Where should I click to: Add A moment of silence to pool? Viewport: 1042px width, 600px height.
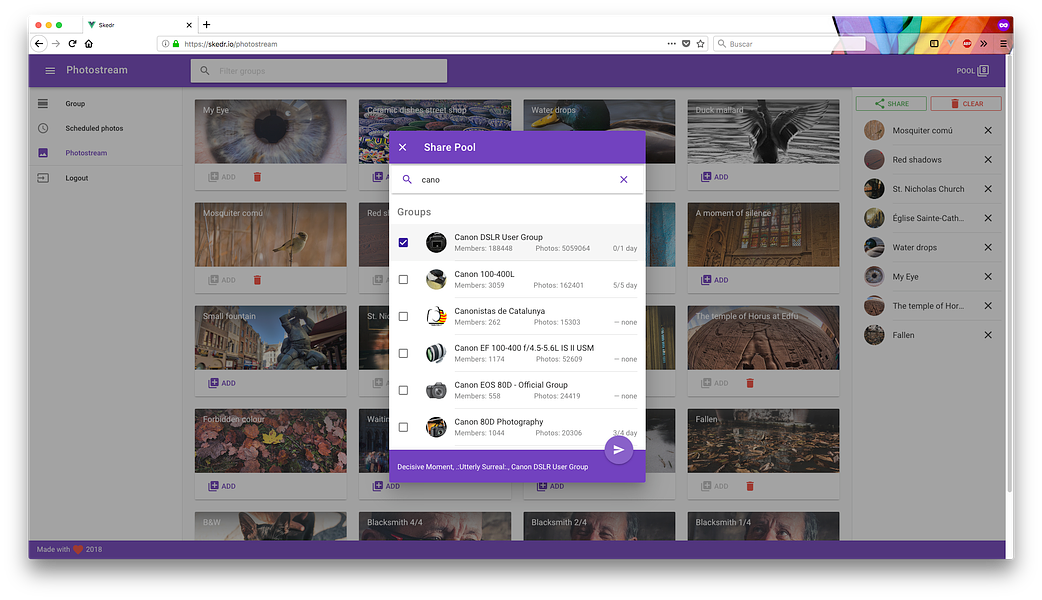tap(714, 280)
